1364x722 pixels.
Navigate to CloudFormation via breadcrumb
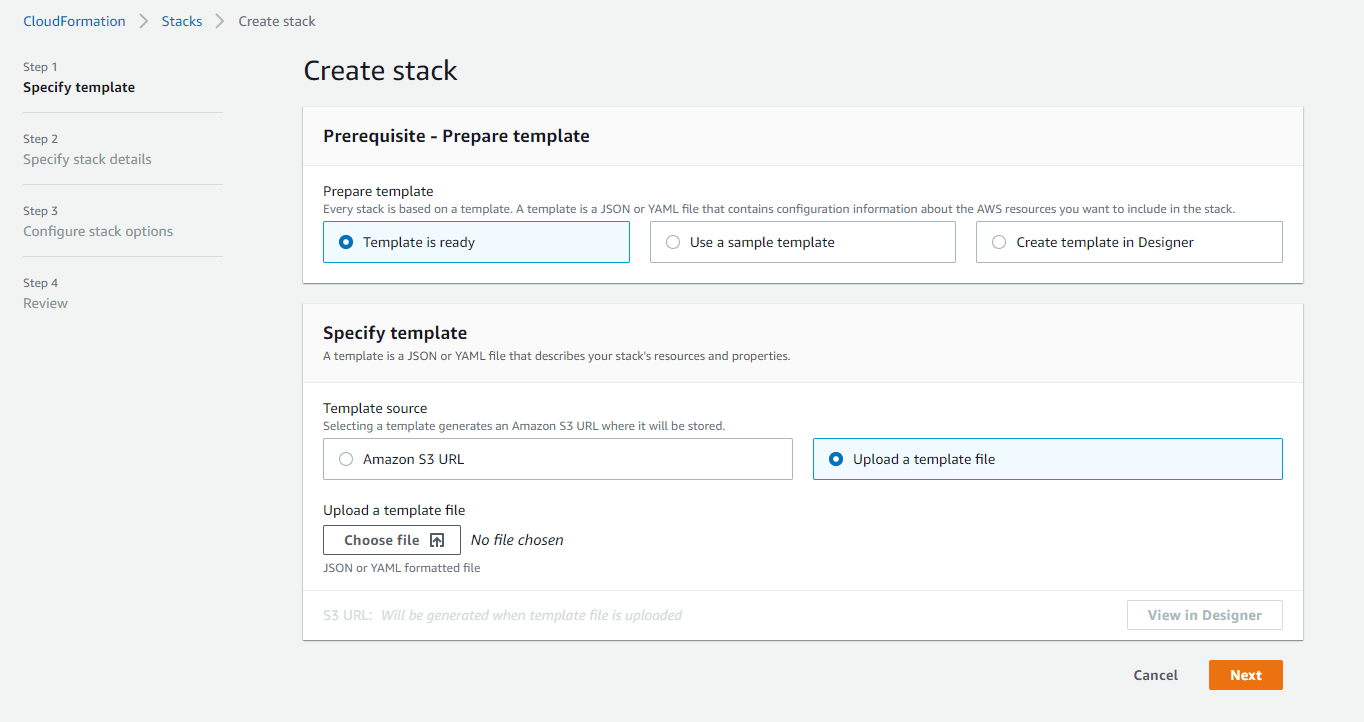74,20
